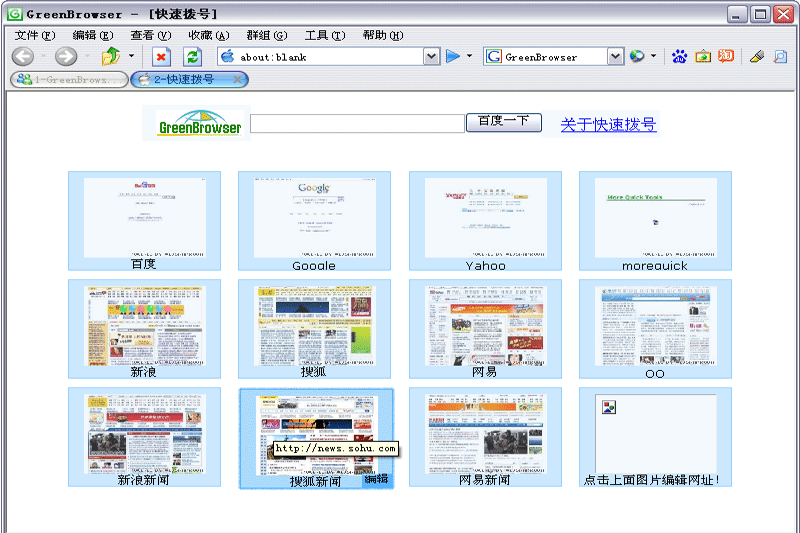Click the Forward navigation arrow

click(66, 57)
